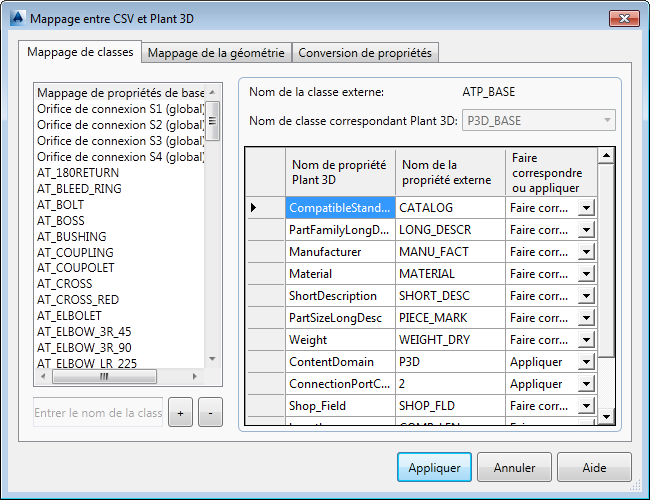The height and width of the screenshot is (500, 650).
Task: Click the class name input field
Action: (98, 413)
